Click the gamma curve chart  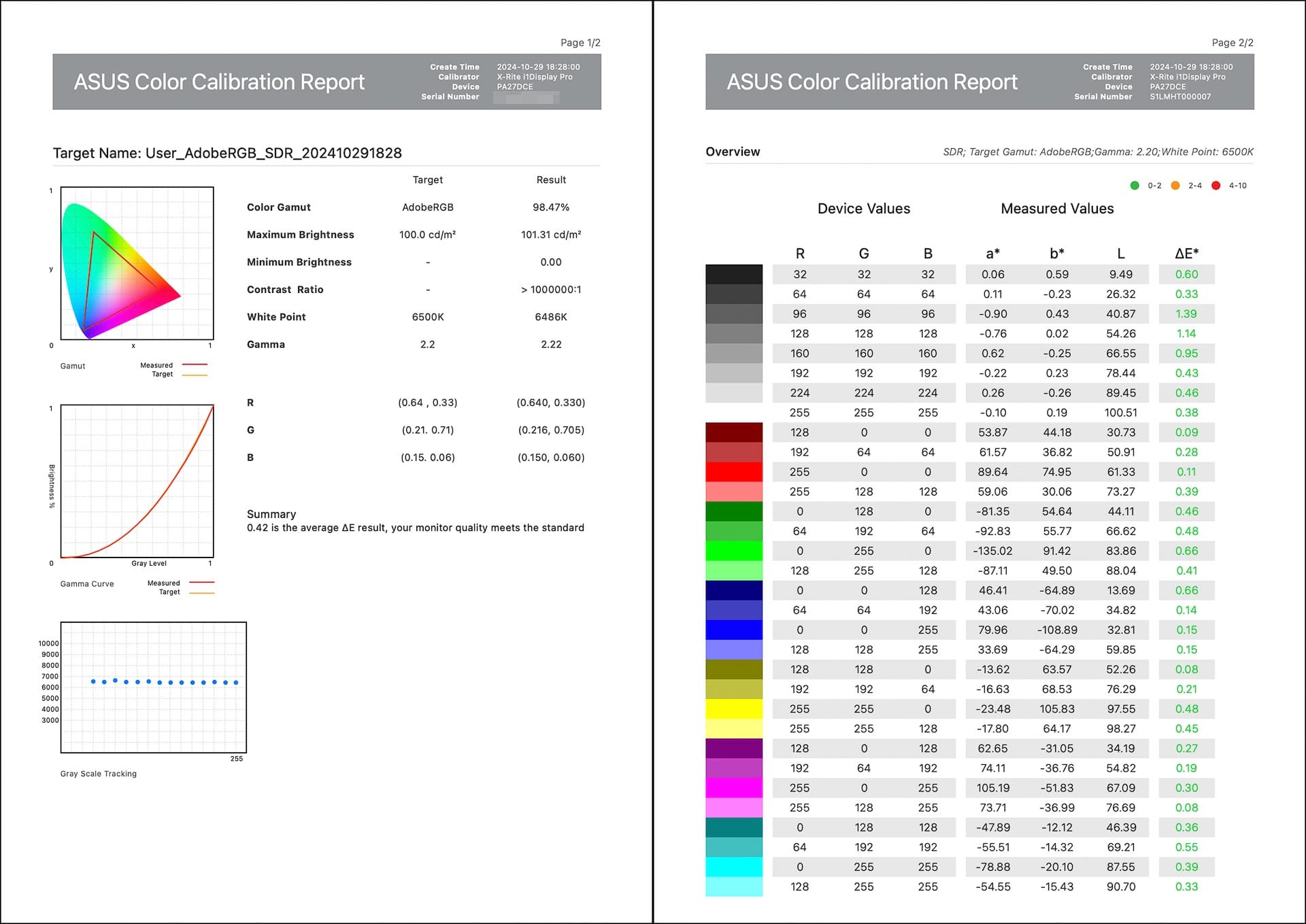click(137, 481)
